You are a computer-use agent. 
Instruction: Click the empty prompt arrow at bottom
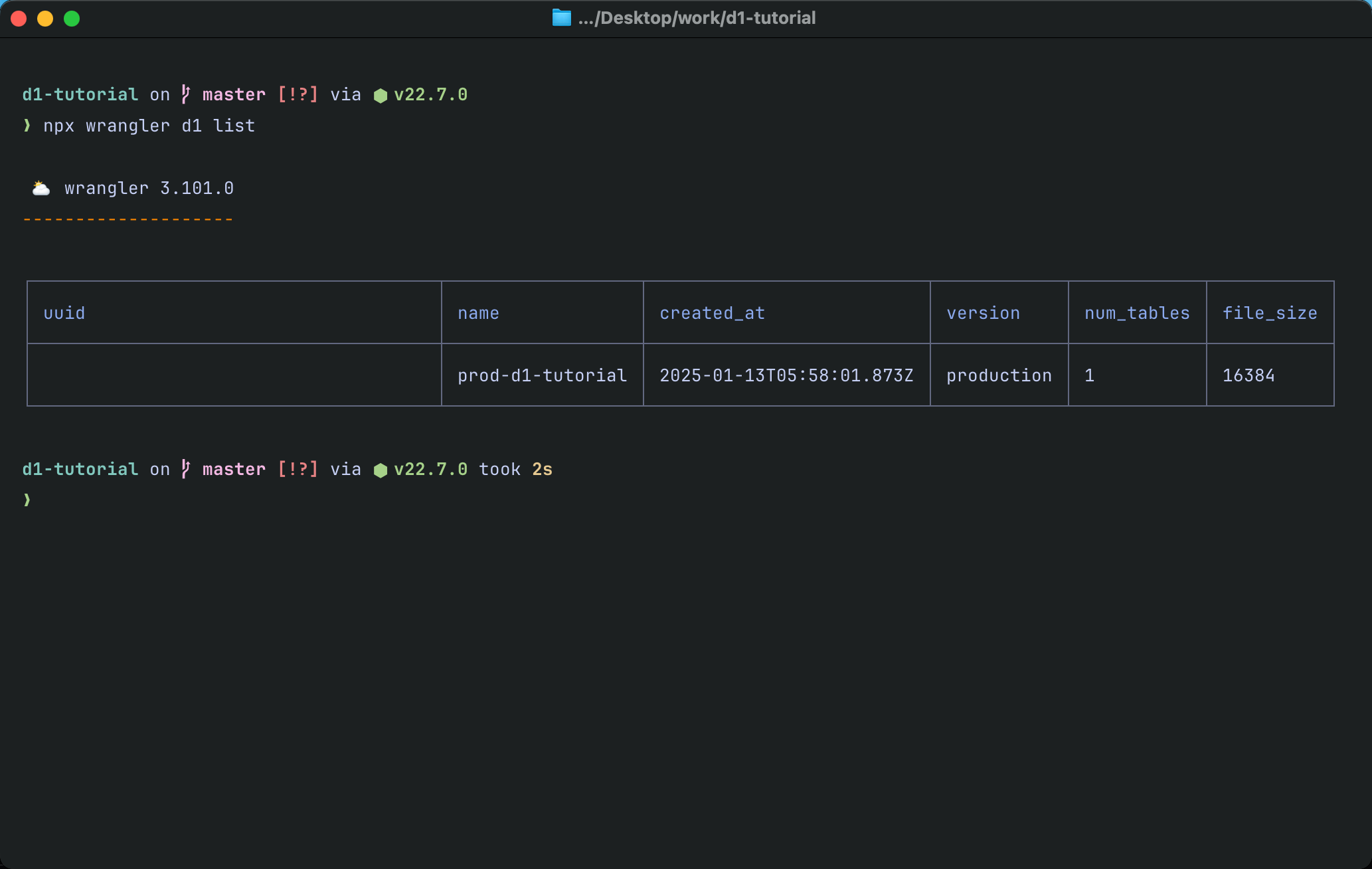point(27,500)
